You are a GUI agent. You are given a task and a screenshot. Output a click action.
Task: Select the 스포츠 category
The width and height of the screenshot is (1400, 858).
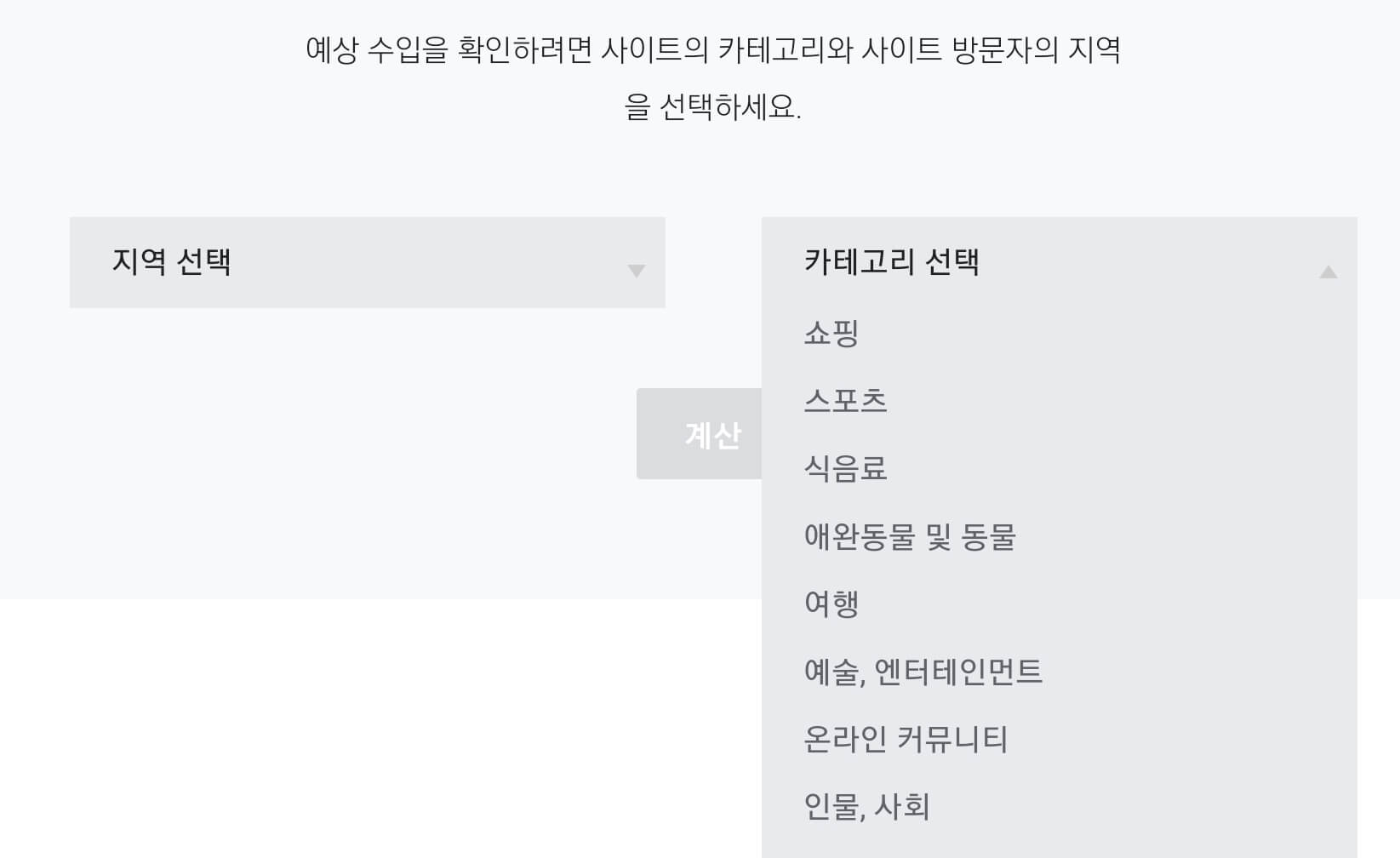(x=846, y=401)
